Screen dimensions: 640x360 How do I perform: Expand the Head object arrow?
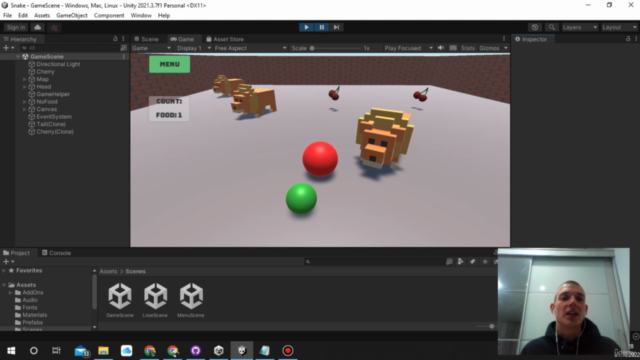pos(24,87)
